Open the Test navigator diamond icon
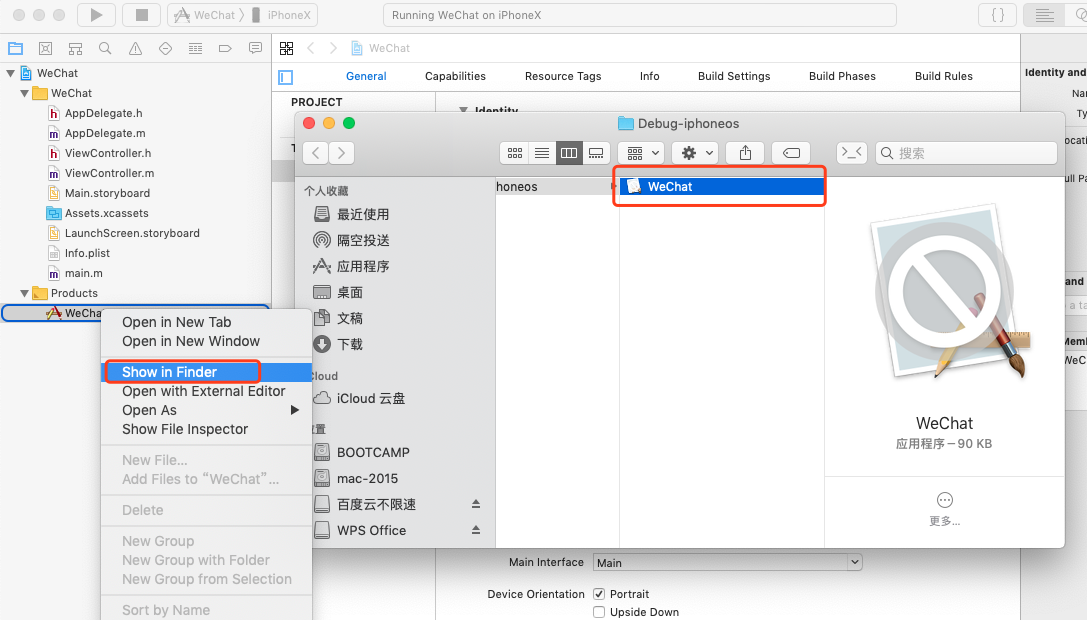The image size is (1087, 620). [165, 48]
